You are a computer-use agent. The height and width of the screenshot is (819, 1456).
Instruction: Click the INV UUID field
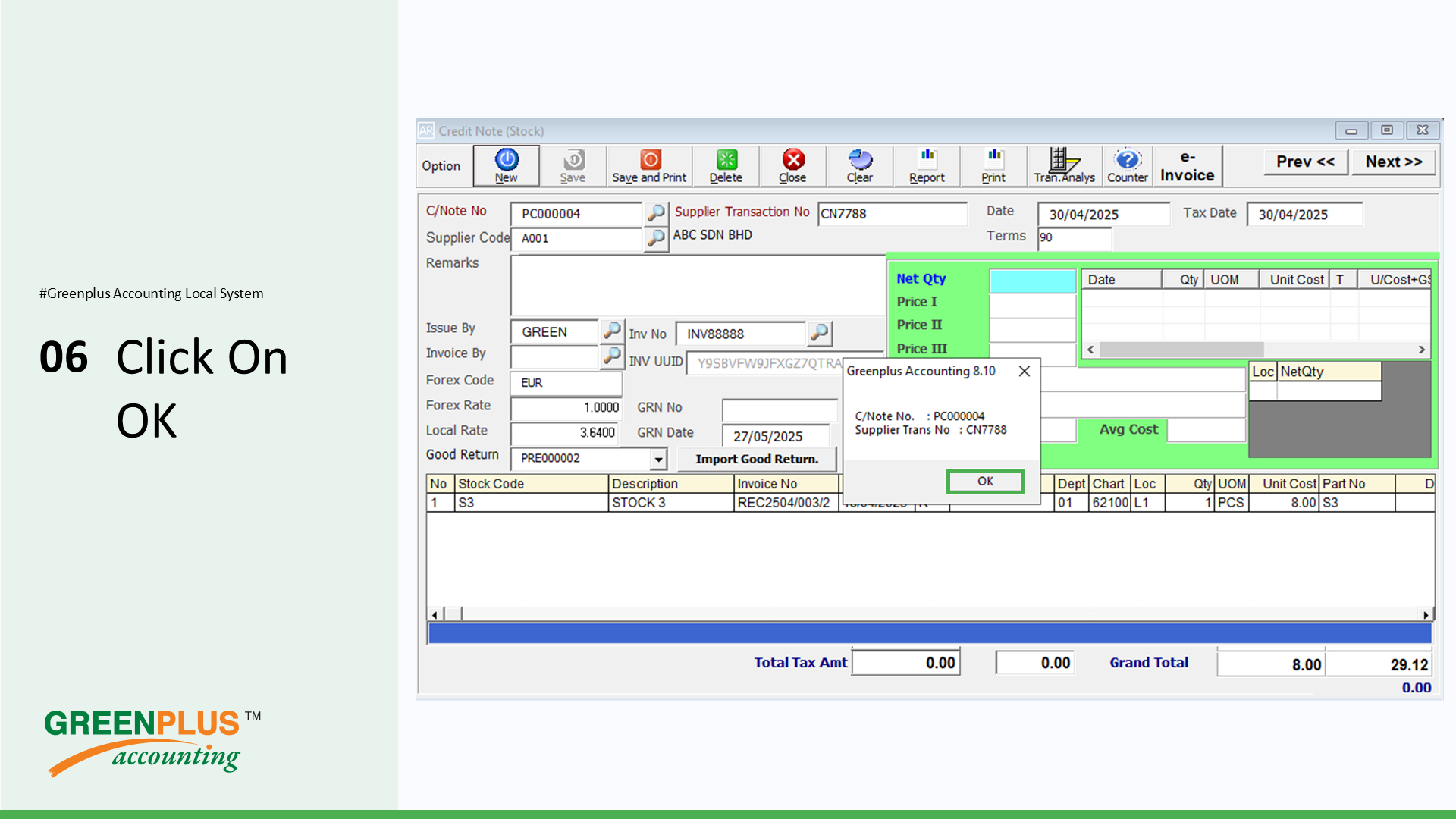[x=766, y=363]
